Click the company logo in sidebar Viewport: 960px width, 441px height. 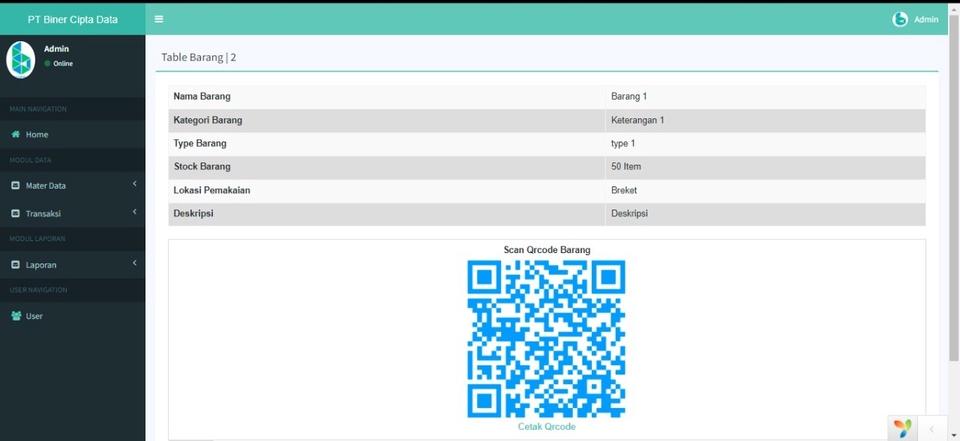(21, 59)
